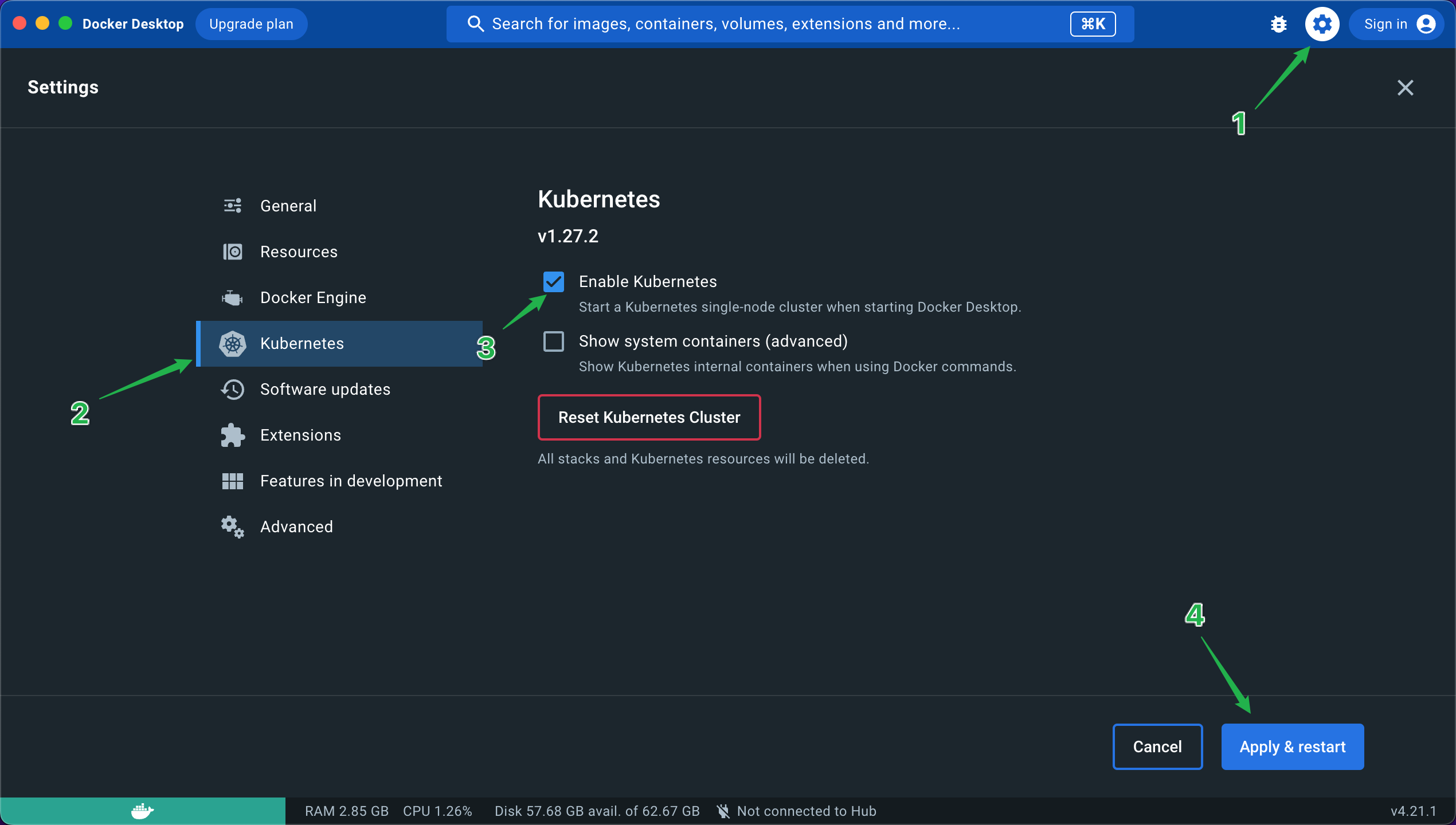Image resolution: width=1456 pixels, height=825 pixels.
Task: Click the Kubernetes wheel sidebar icon
Action: coord(232,344)
